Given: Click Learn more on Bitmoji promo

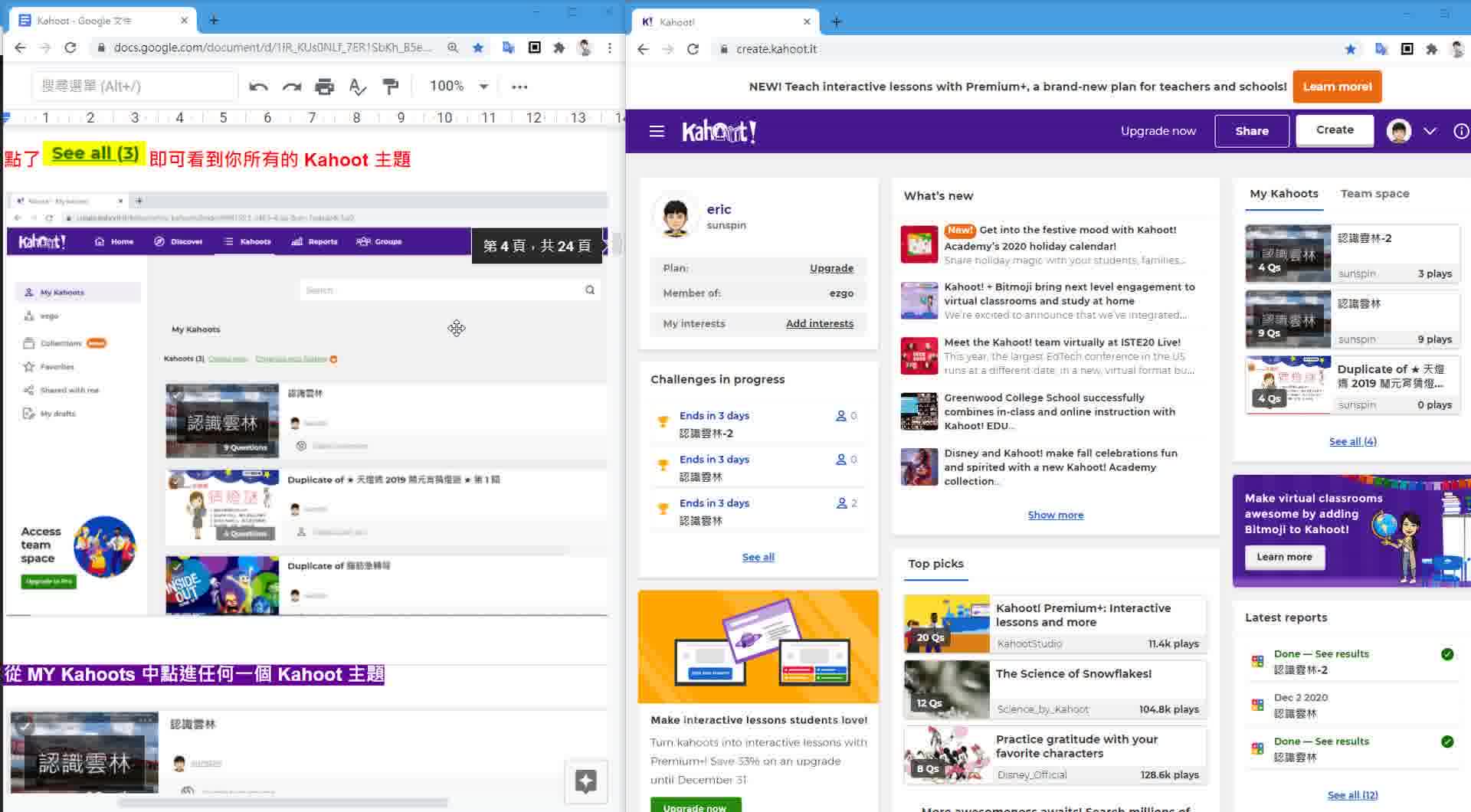Looking at the screenshot, I should pos(1284,557).
